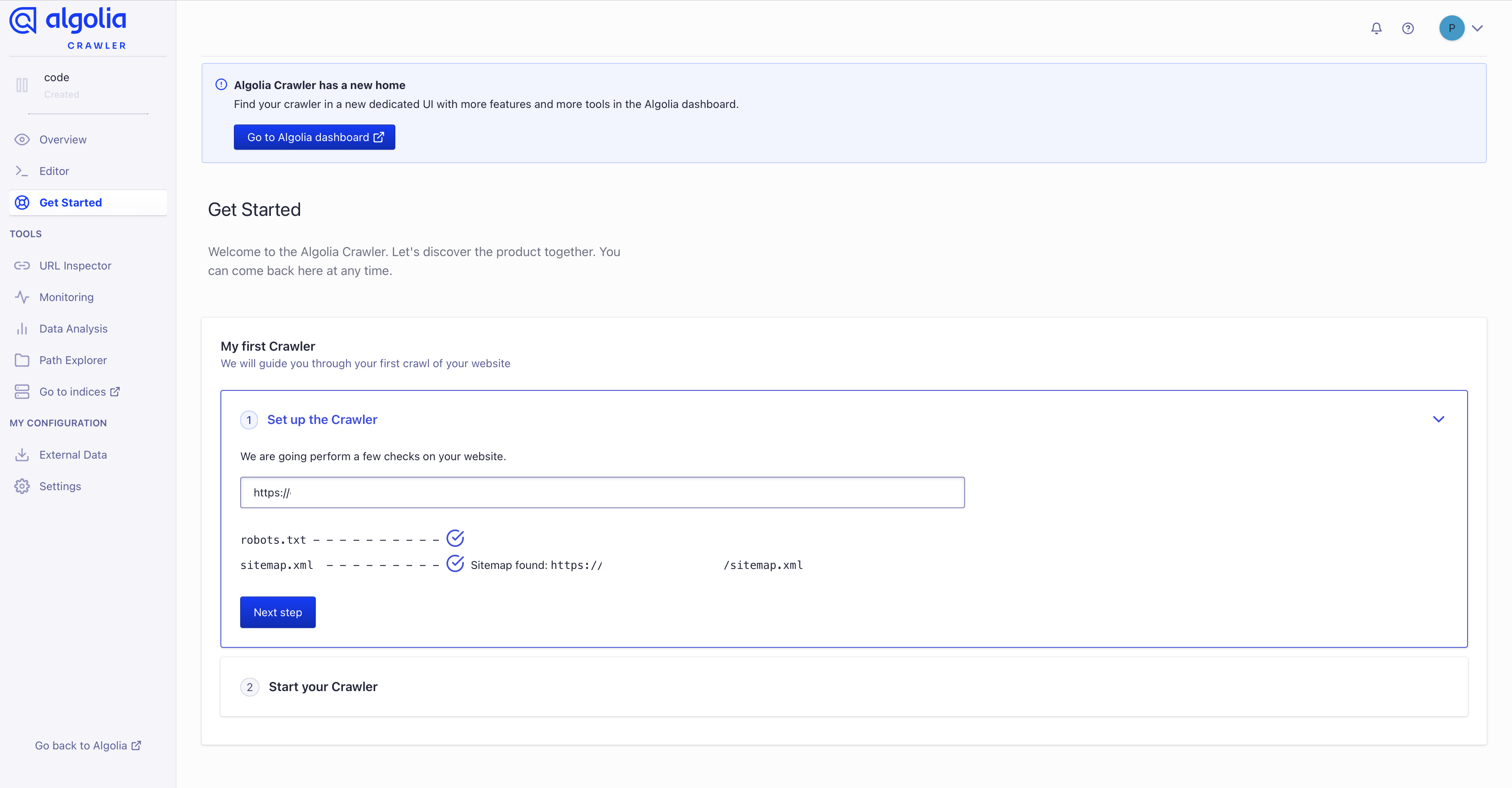Click the Path Explorer folder icon

(x=22, y=360)
